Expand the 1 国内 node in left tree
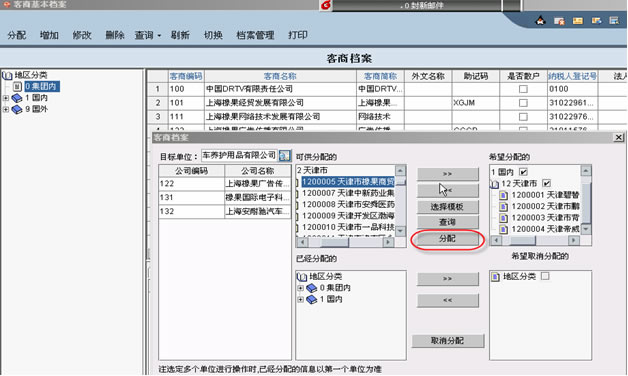This screenshot has width=628, height=376. (6, 98)
